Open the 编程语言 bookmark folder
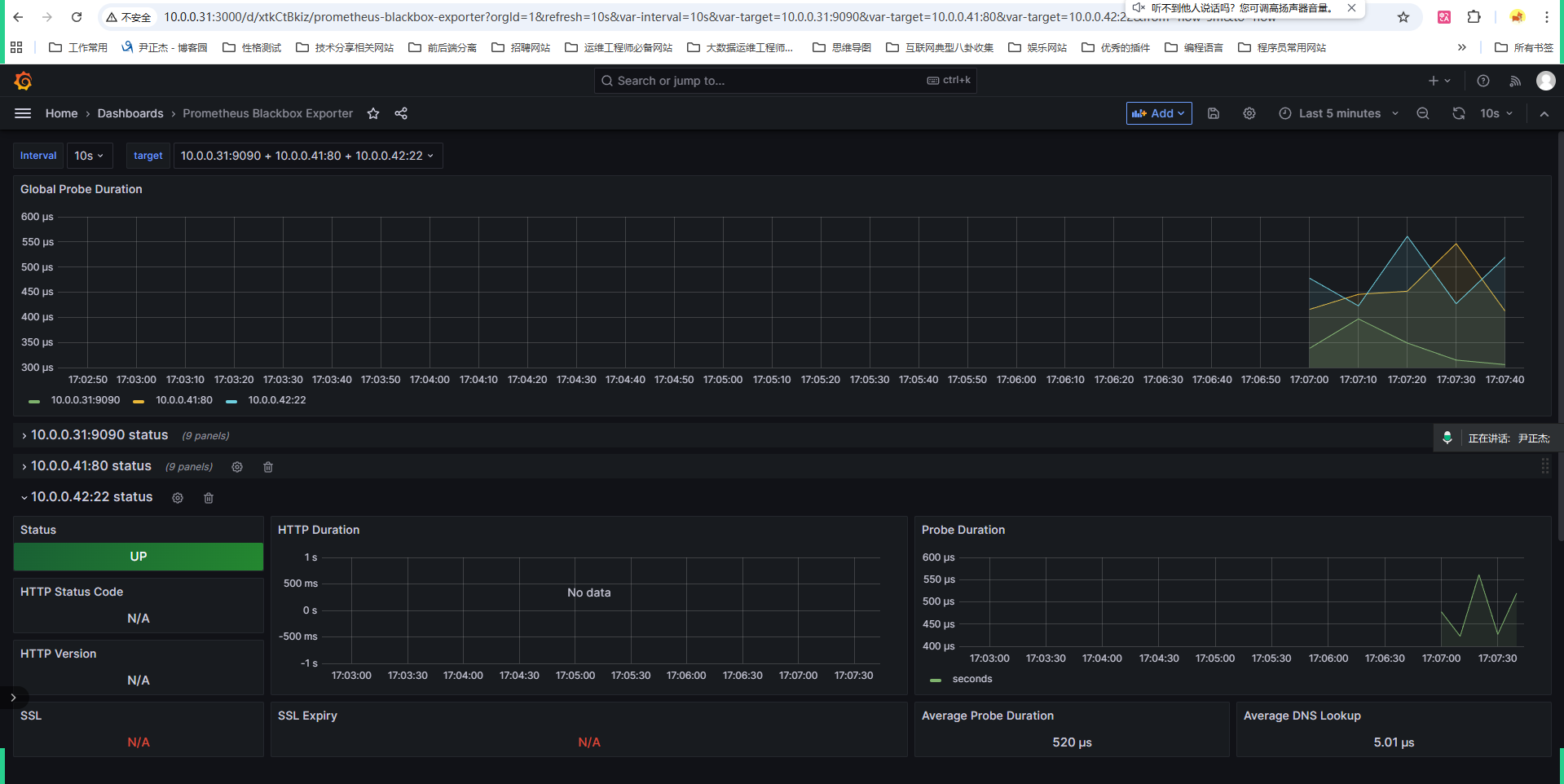The height and width of the screenshot is (784, 1564). coord(1194,47)
